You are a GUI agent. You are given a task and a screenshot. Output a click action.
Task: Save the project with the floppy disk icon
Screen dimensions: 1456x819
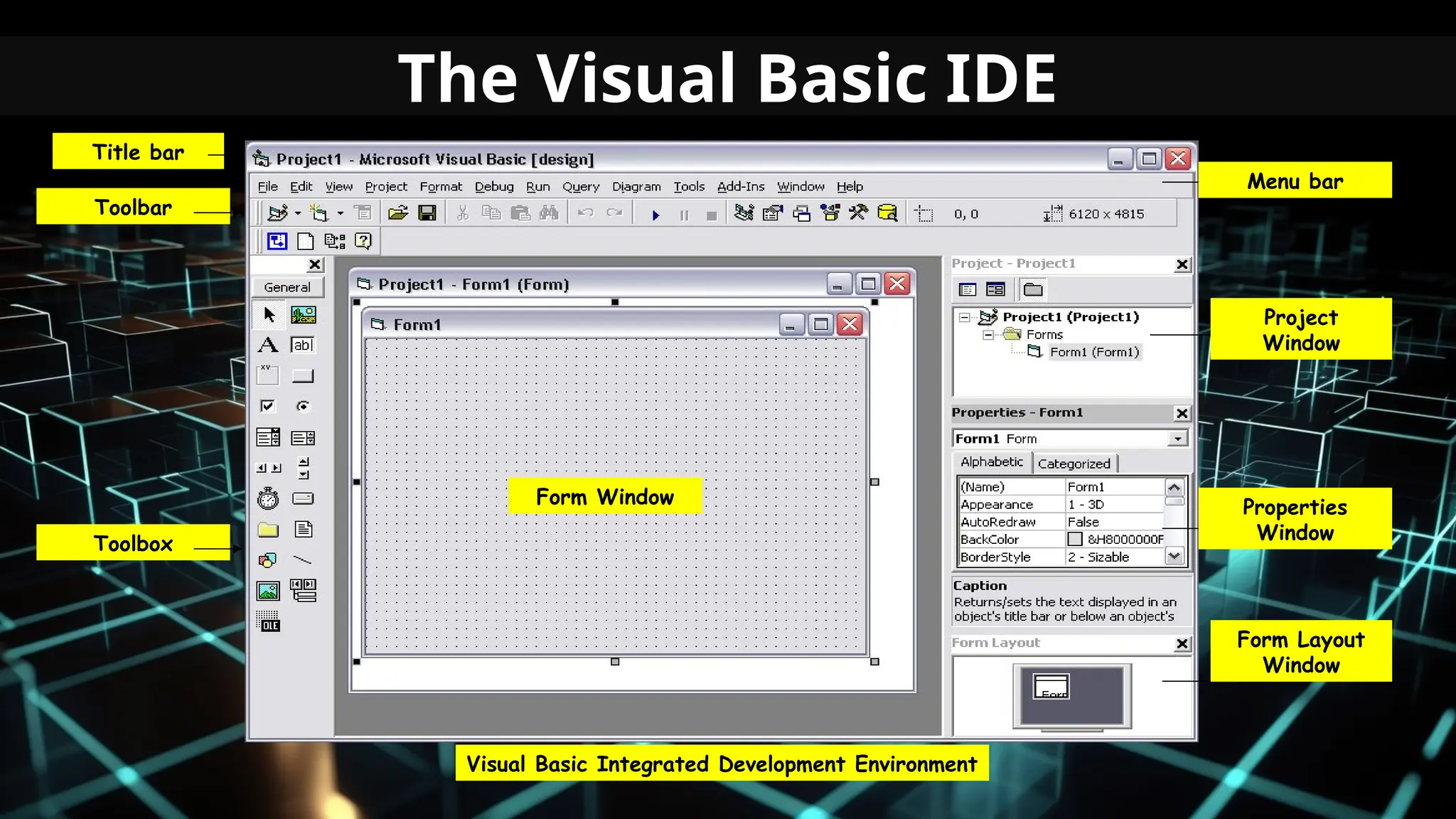[427, 213]
